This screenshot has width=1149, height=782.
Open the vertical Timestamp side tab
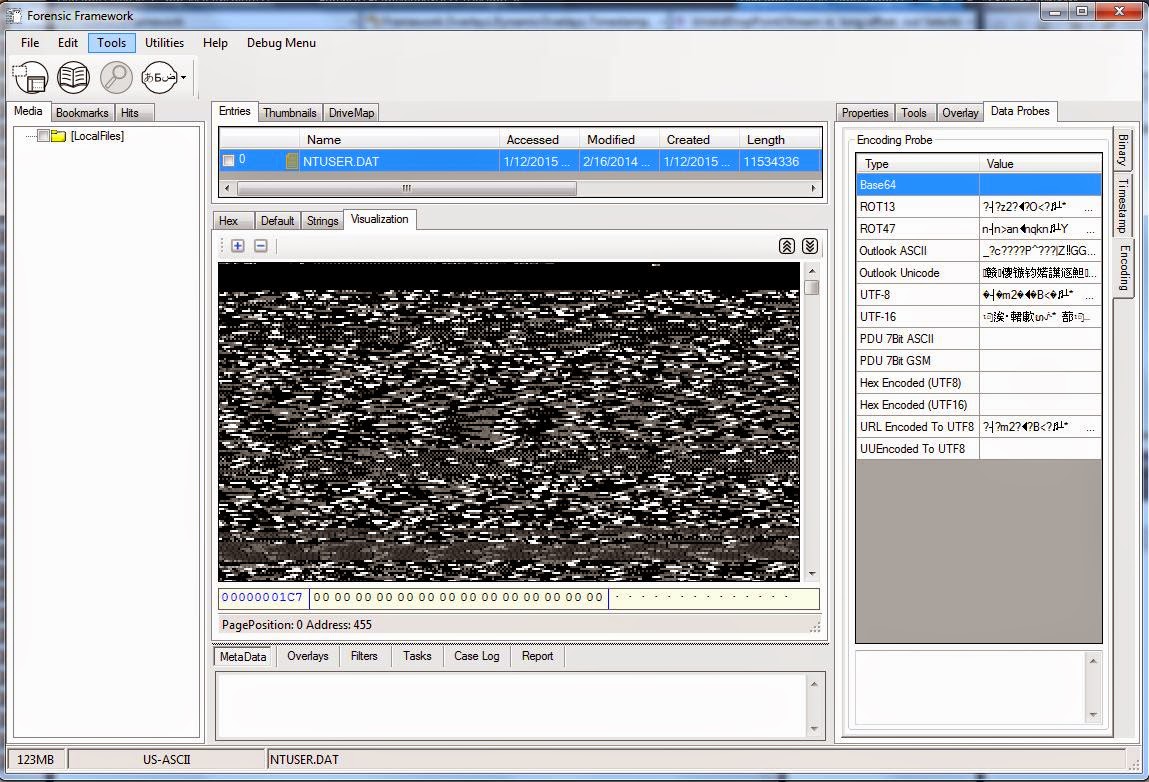(1122, 206)
